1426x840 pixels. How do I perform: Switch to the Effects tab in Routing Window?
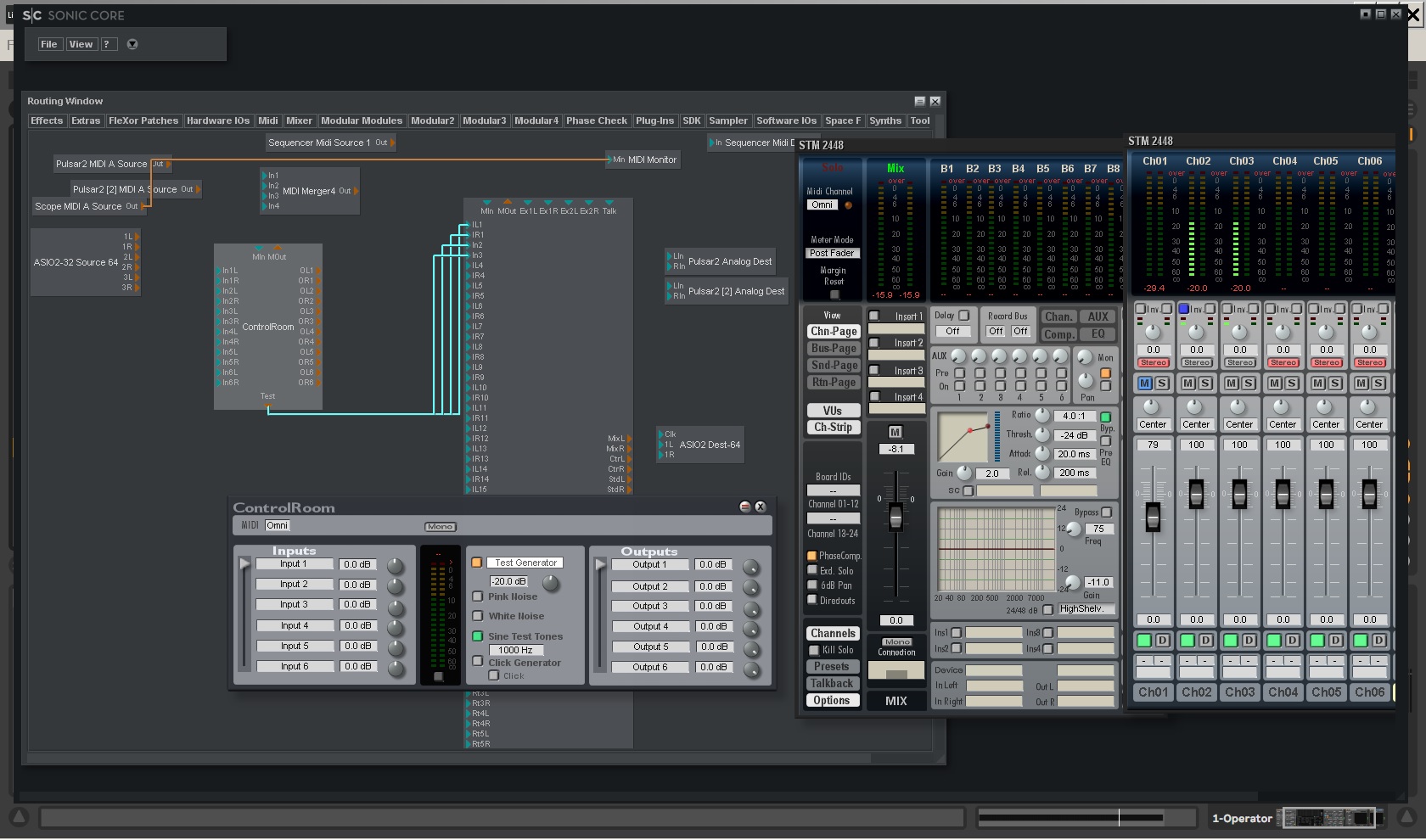(x=47, y=120)
